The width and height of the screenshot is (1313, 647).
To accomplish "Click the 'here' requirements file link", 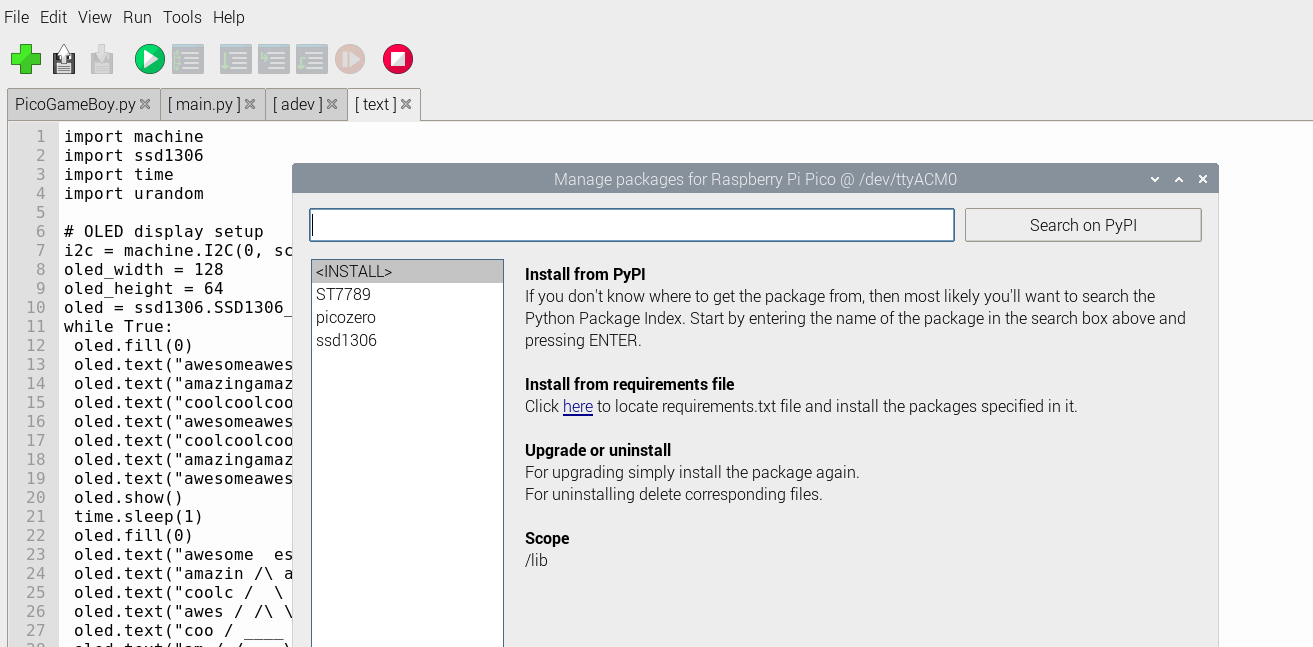I will tap(578, 406).
